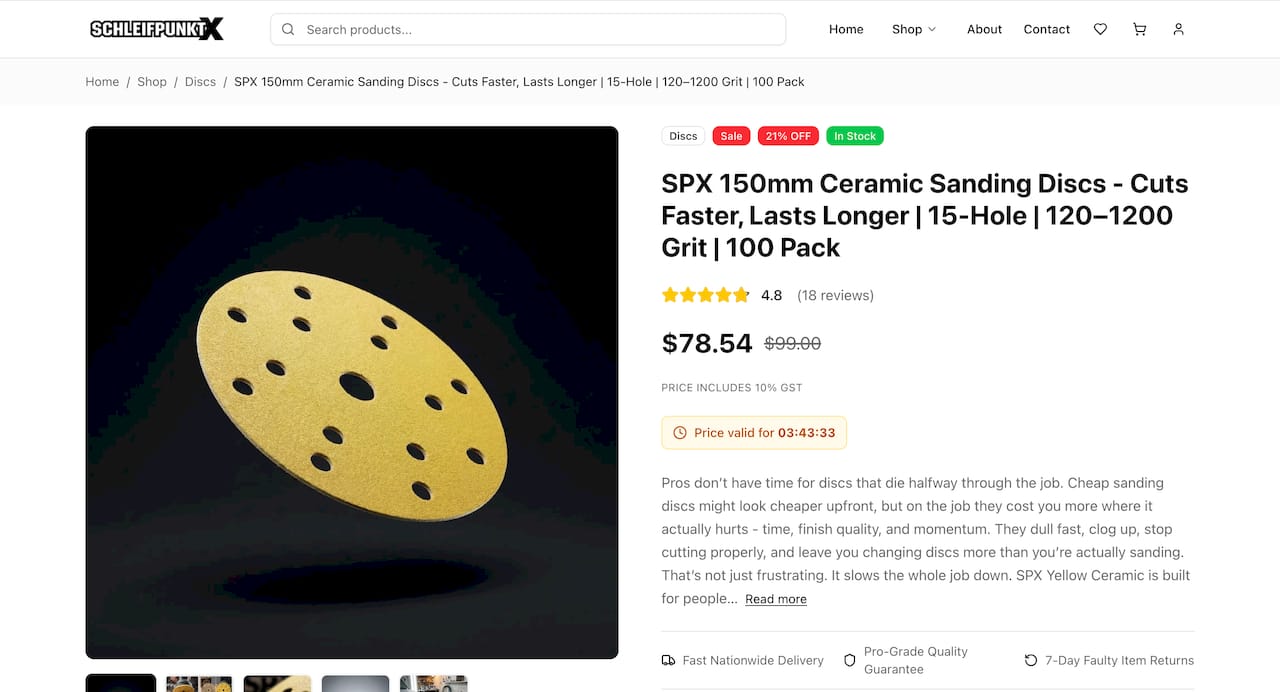The width and height of the screenshot is (1280, 692).
Task: Click the Discs category tag
Action: tap(683, 136)
